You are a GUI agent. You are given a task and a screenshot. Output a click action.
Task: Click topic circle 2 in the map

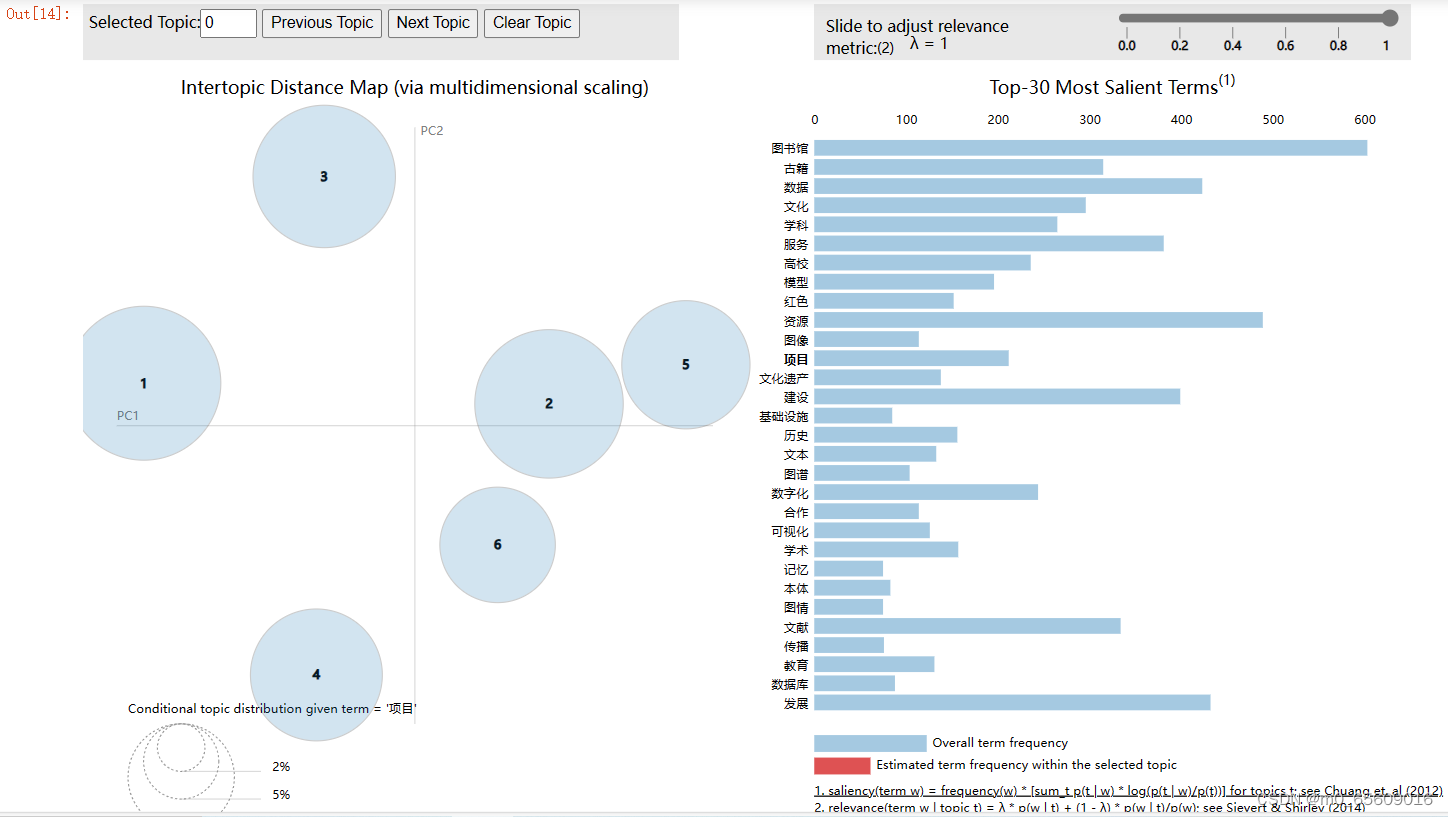[548, 403]
